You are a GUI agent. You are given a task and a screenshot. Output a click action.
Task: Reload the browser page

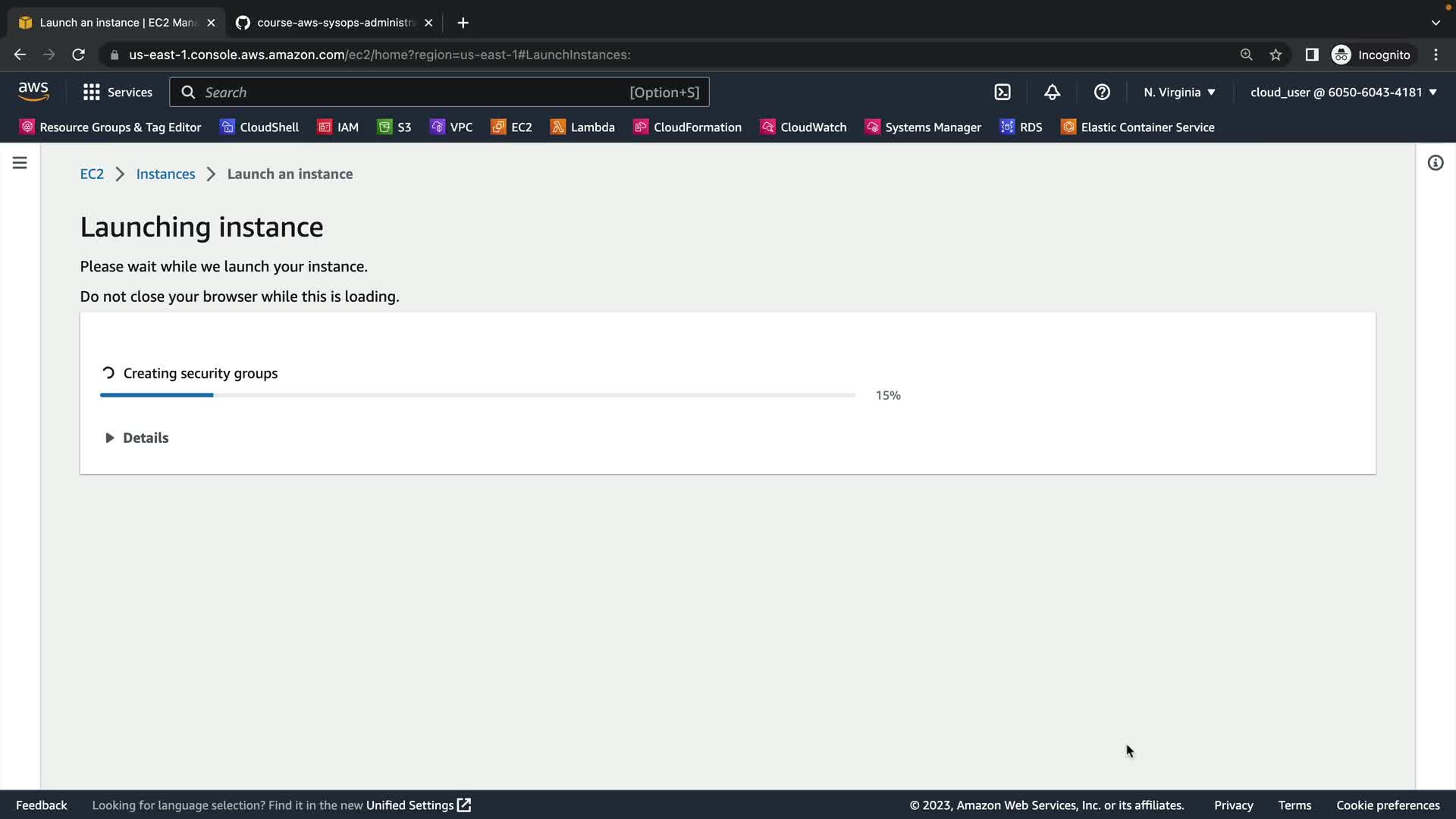pos(78,55)
